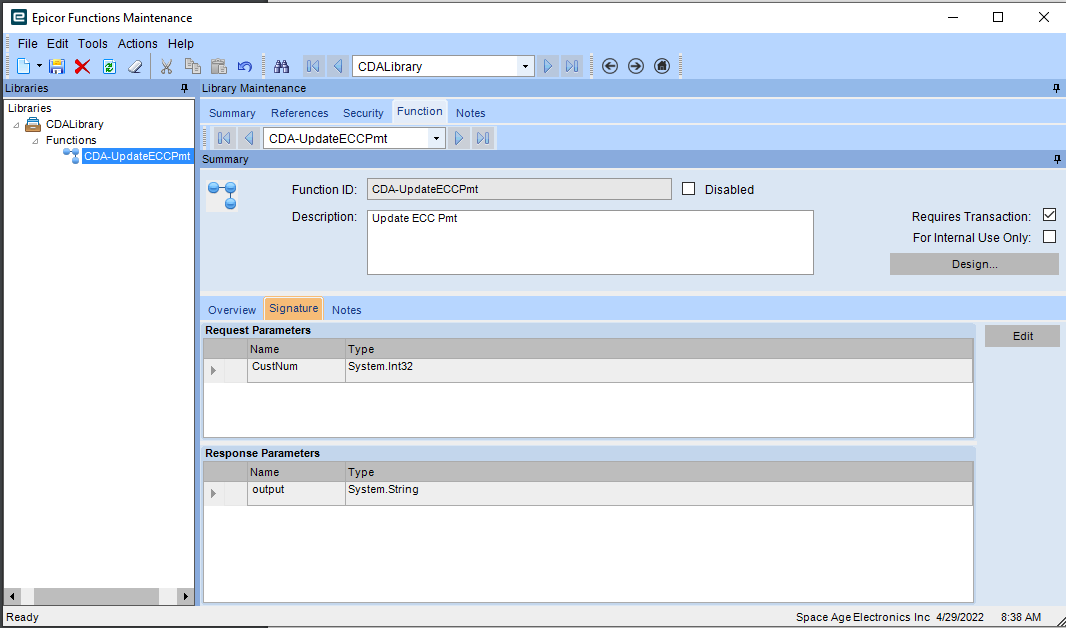The image size is (1066, 628).
Task: Switch to the Overview sub-tab
Action: [232, 310]
